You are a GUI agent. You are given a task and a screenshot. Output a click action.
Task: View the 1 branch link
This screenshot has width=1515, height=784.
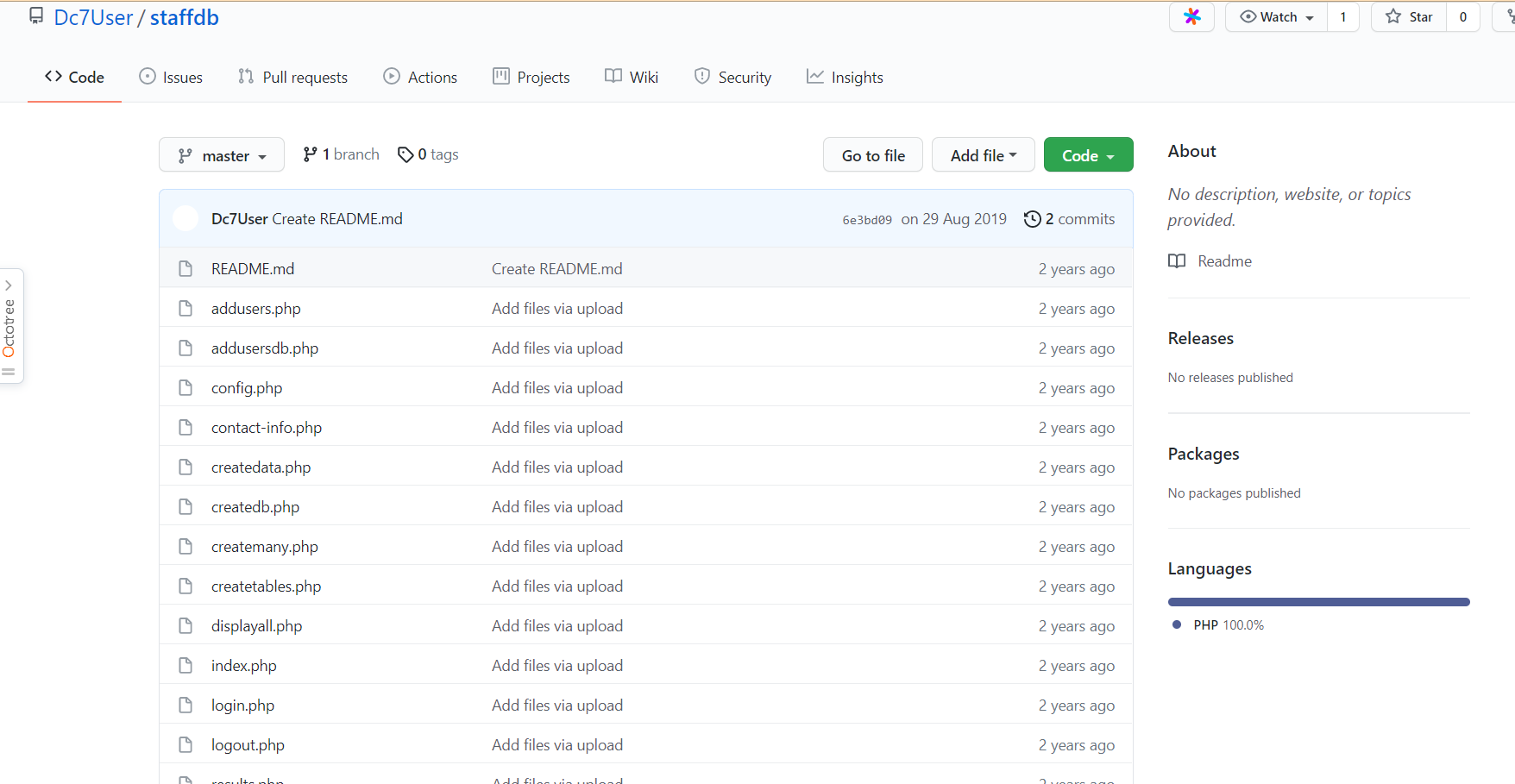tap(341, 154)
